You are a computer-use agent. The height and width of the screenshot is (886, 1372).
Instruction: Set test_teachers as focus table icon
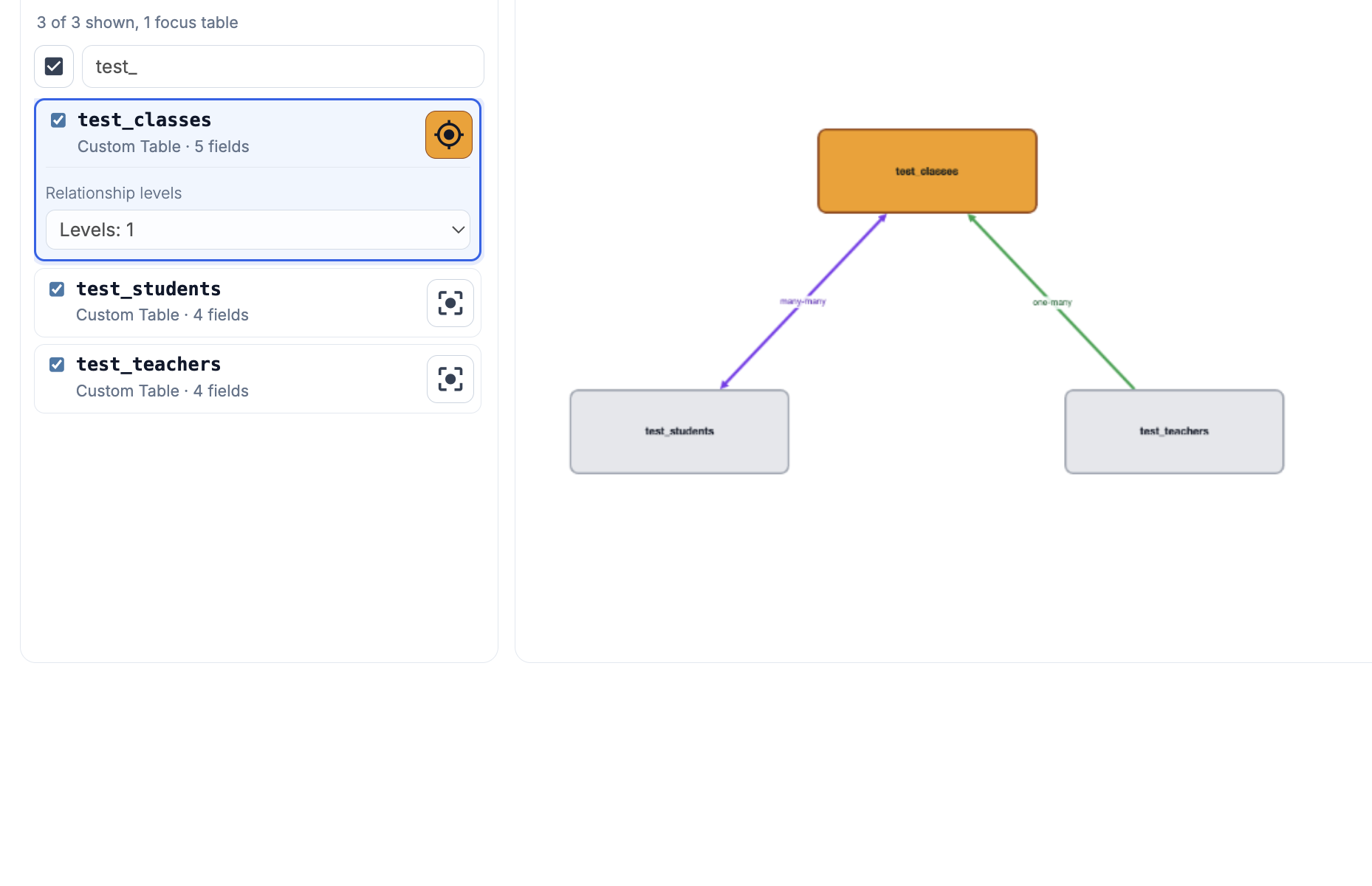click(x=450, y=380)
